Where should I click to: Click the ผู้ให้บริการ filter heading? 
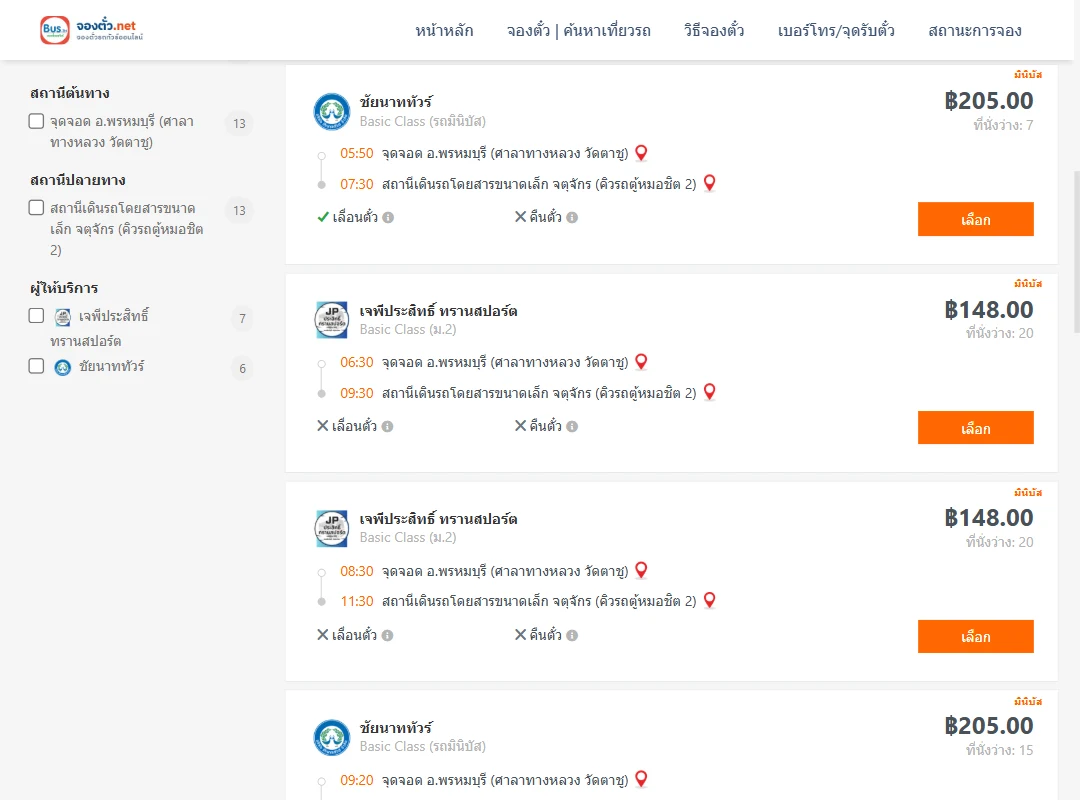pos(64,288)
